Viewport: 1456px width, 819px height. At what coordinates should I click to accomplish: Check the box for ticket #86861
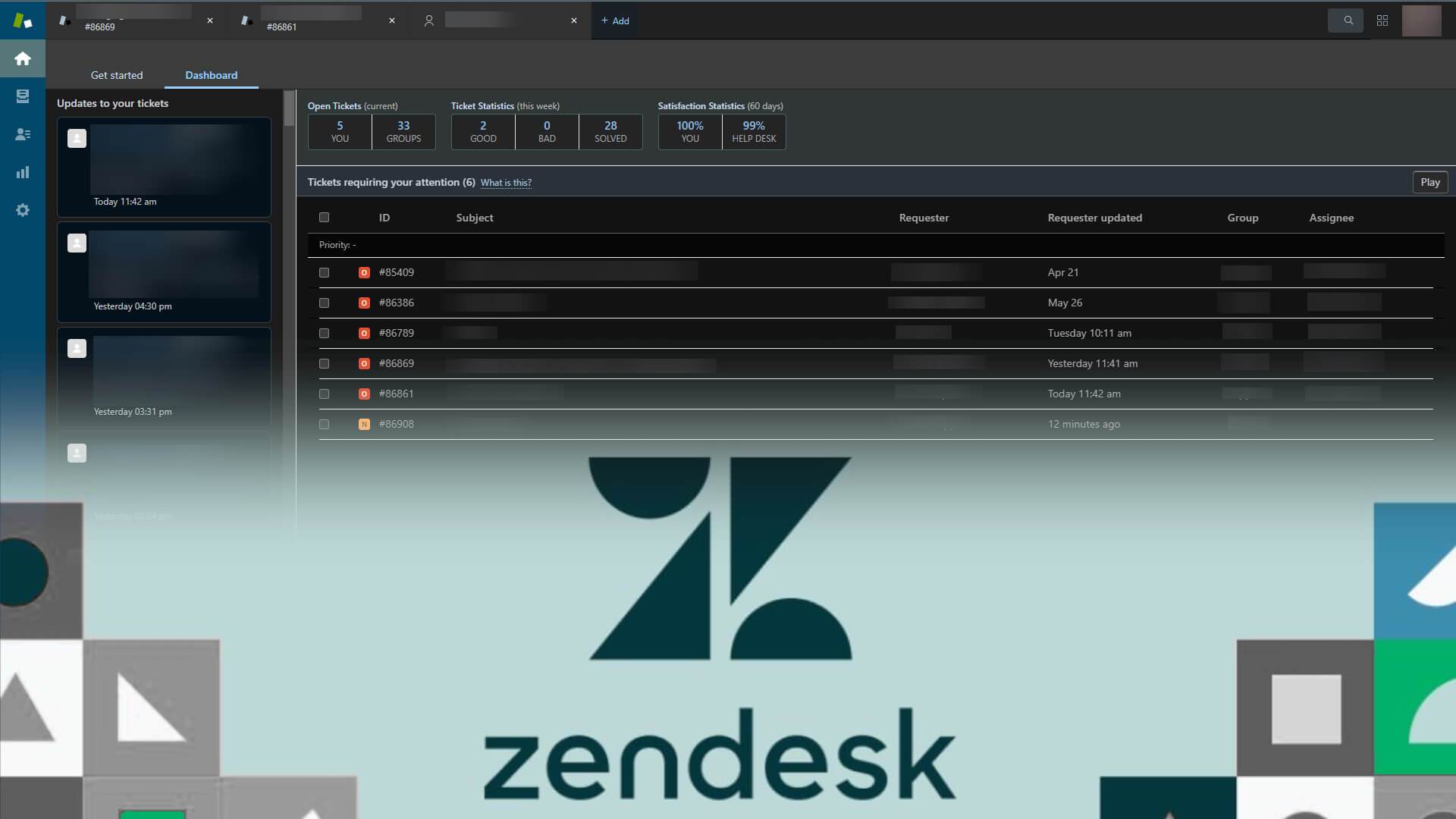coord(325,394)
